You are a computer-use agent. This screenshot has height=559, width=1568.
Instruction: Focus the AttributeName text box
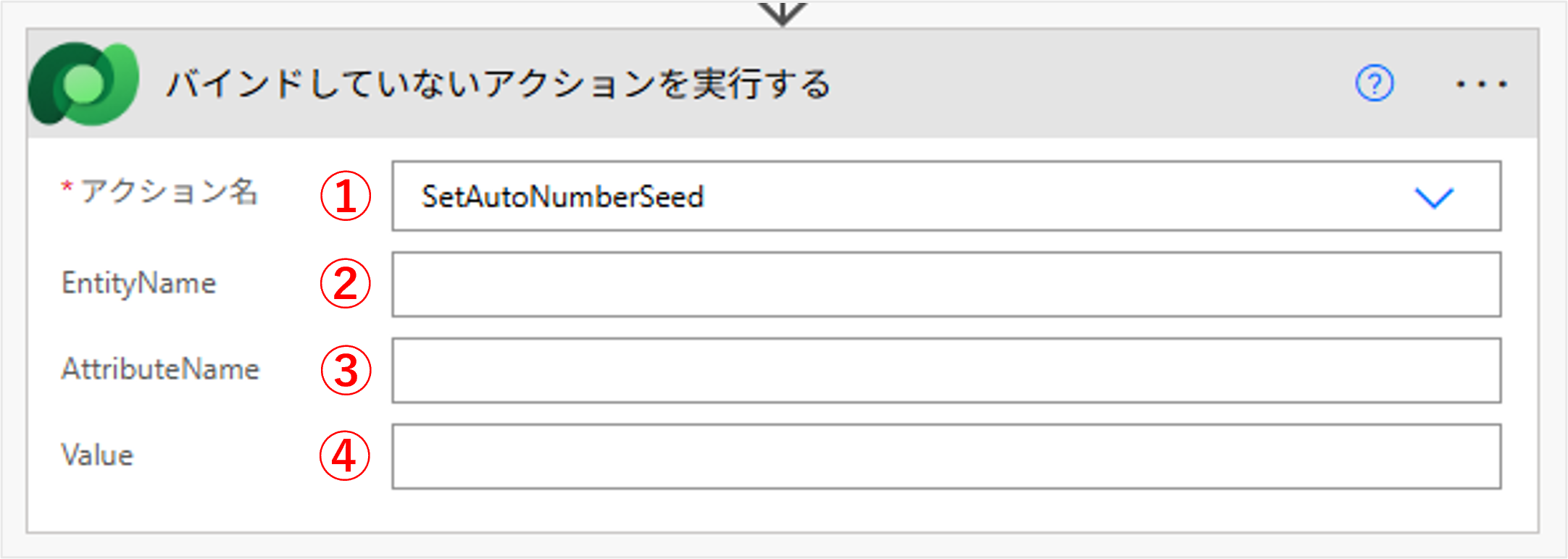[x=946, y=370]
